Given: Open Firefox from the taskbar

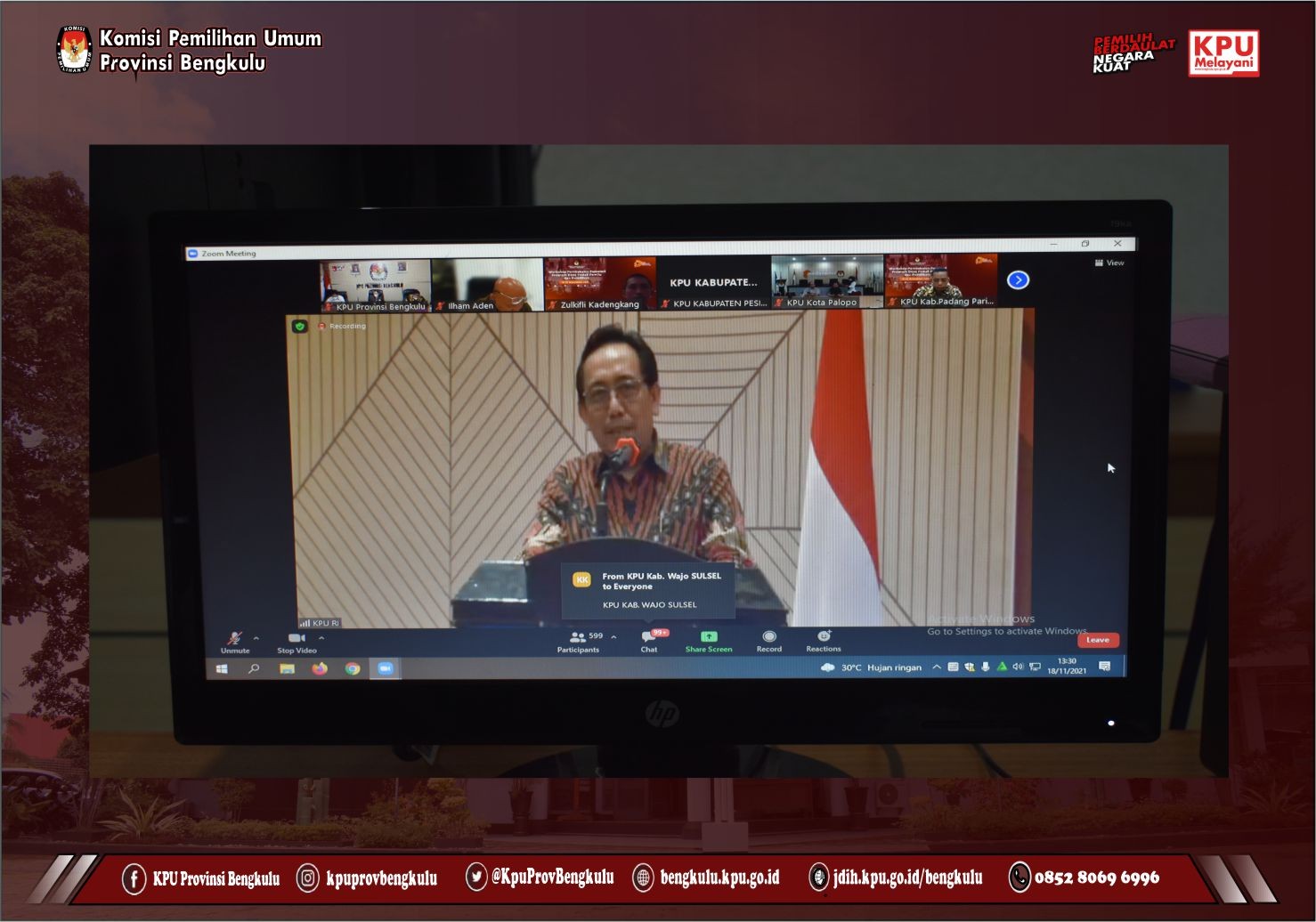Looking at the screenshot, I should pyautogui.click(x=320, y=668).
